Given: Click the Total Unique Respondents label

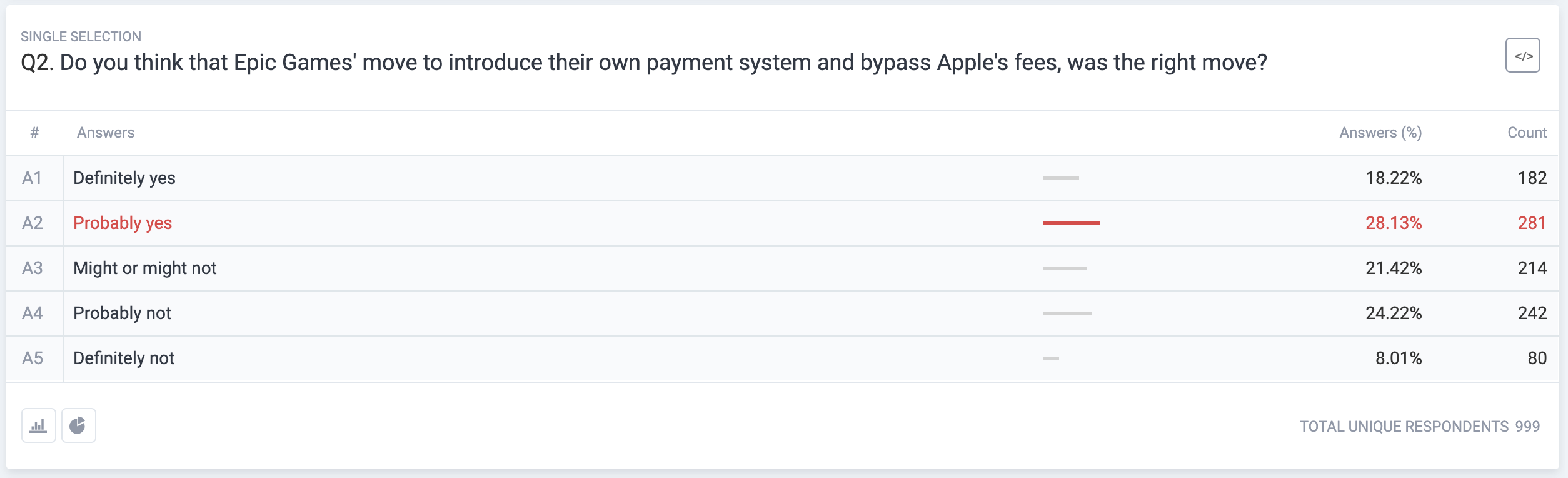Looking at the screenshot, I should 1404,427.
